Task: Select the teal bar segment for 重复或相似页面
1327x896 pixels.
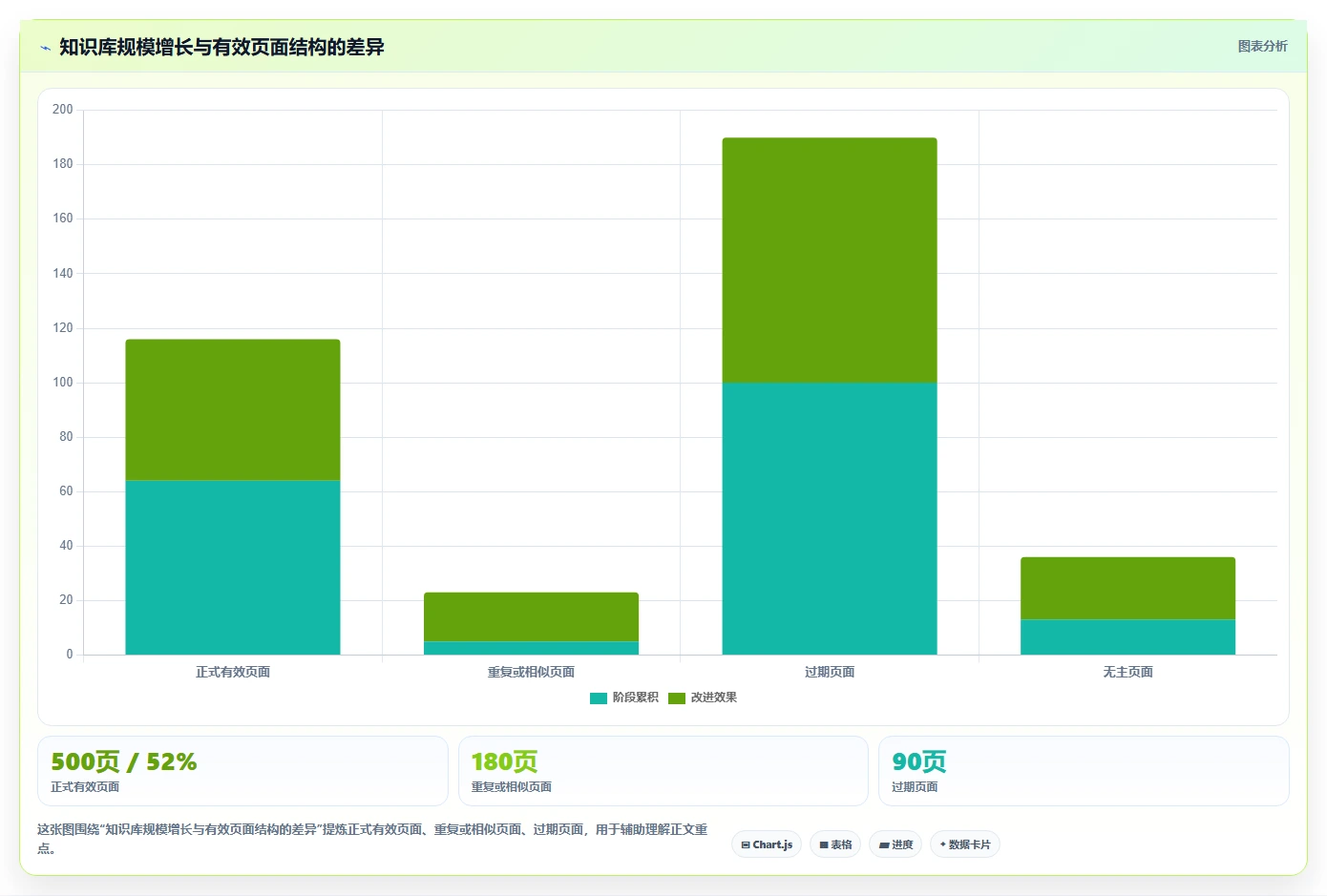Action: [x=531, y=648]
